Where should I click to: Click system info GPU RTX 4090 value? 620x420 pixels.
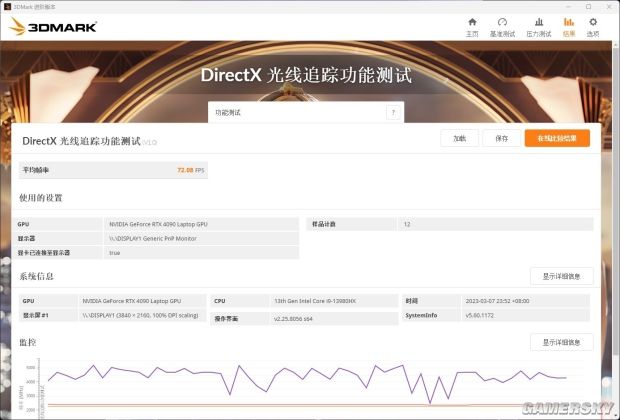pyautogui.click(x=132, y=301)
